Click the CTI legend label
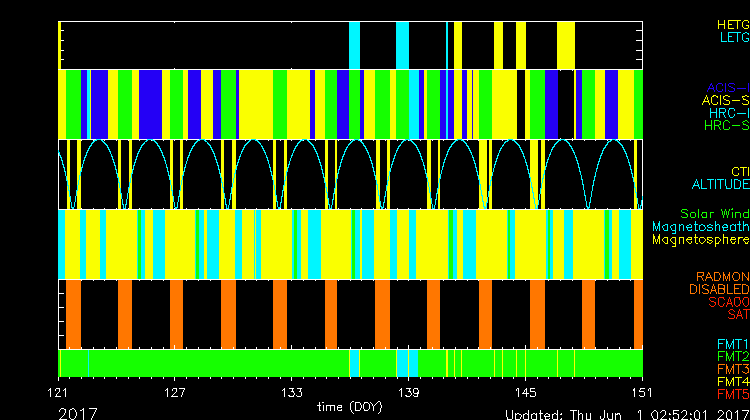 [739, 171]
